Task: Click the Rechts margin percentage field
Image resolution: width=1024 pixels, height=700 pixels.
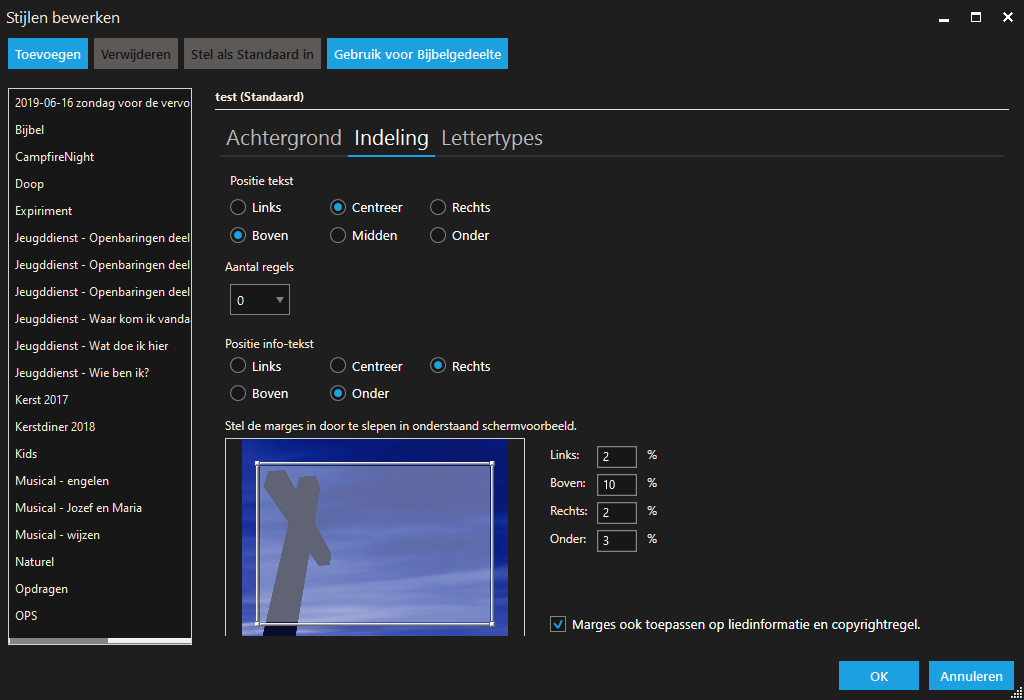Action: click(616, 513)
